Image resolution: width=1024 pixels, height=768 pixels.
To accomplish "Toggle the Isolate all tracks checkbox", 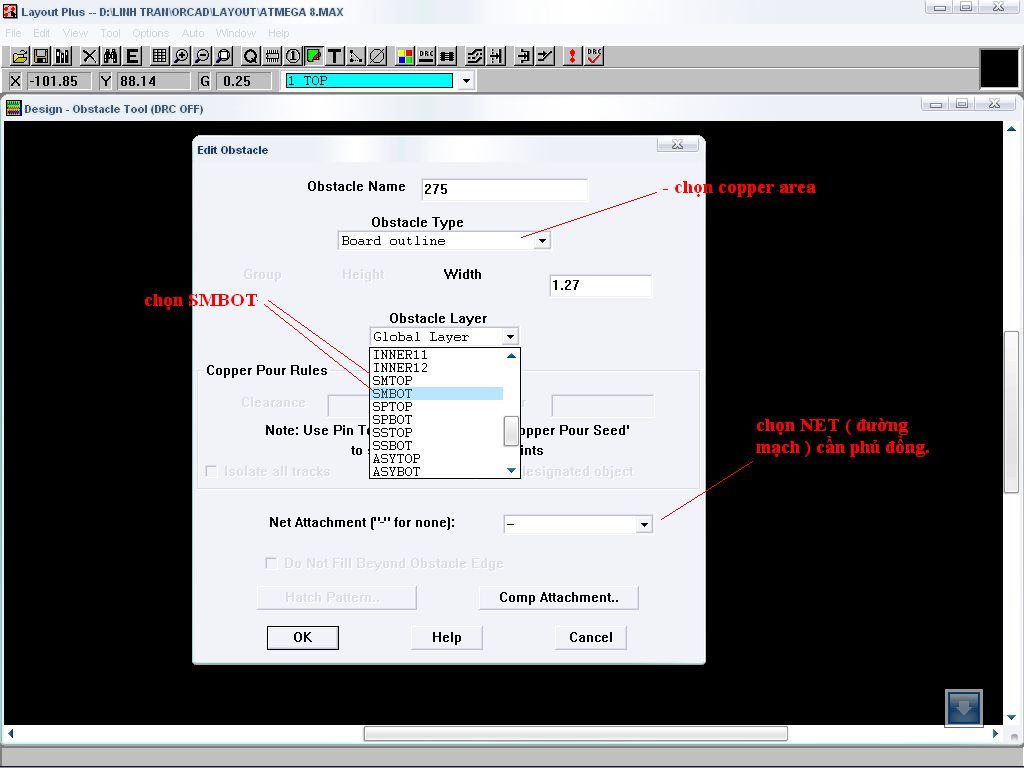I will coord(211,472).
